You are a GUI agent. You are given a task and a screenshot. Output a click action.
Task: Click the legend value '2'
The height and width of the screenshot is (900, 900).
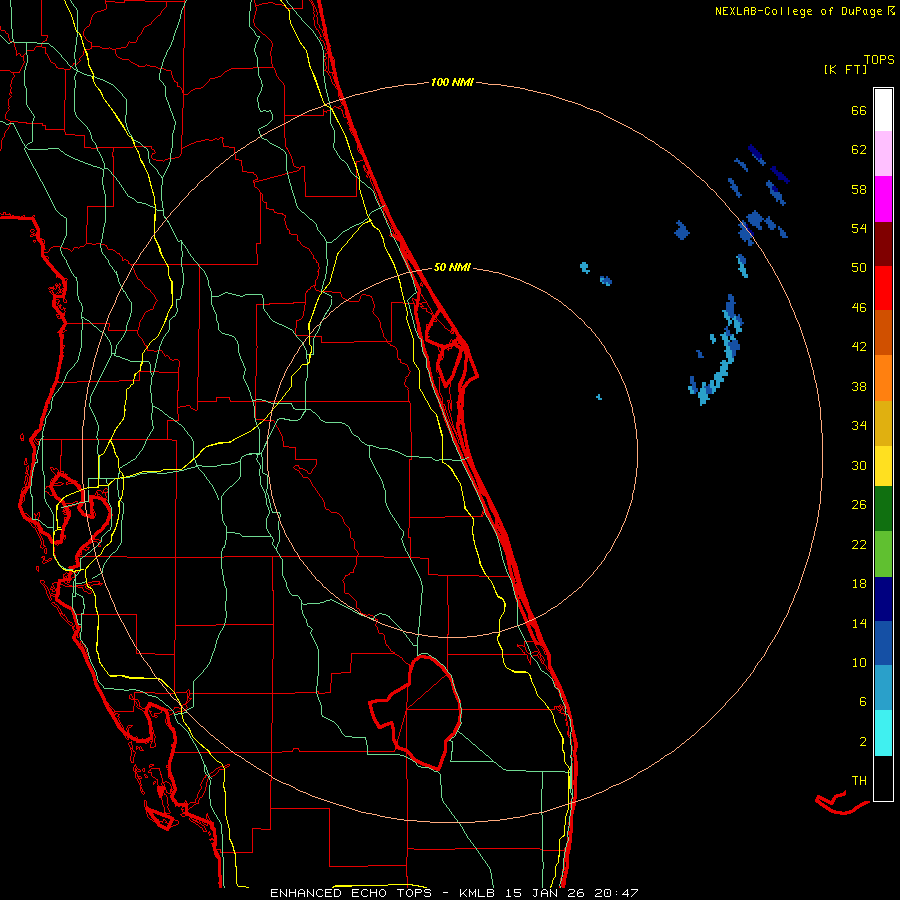coord(863,742)
